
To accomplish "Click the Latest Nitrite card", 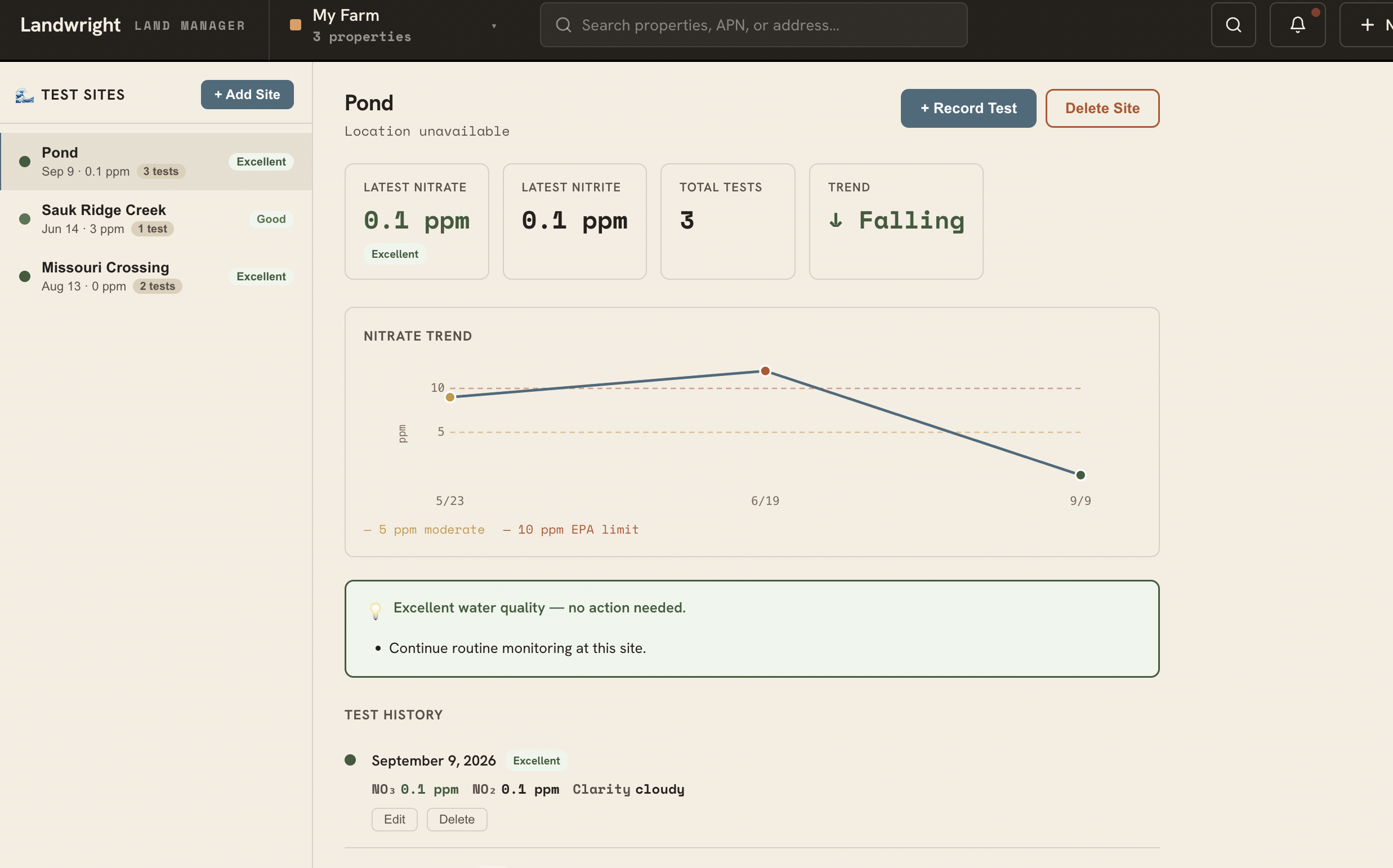I will [x=574, y=222].
